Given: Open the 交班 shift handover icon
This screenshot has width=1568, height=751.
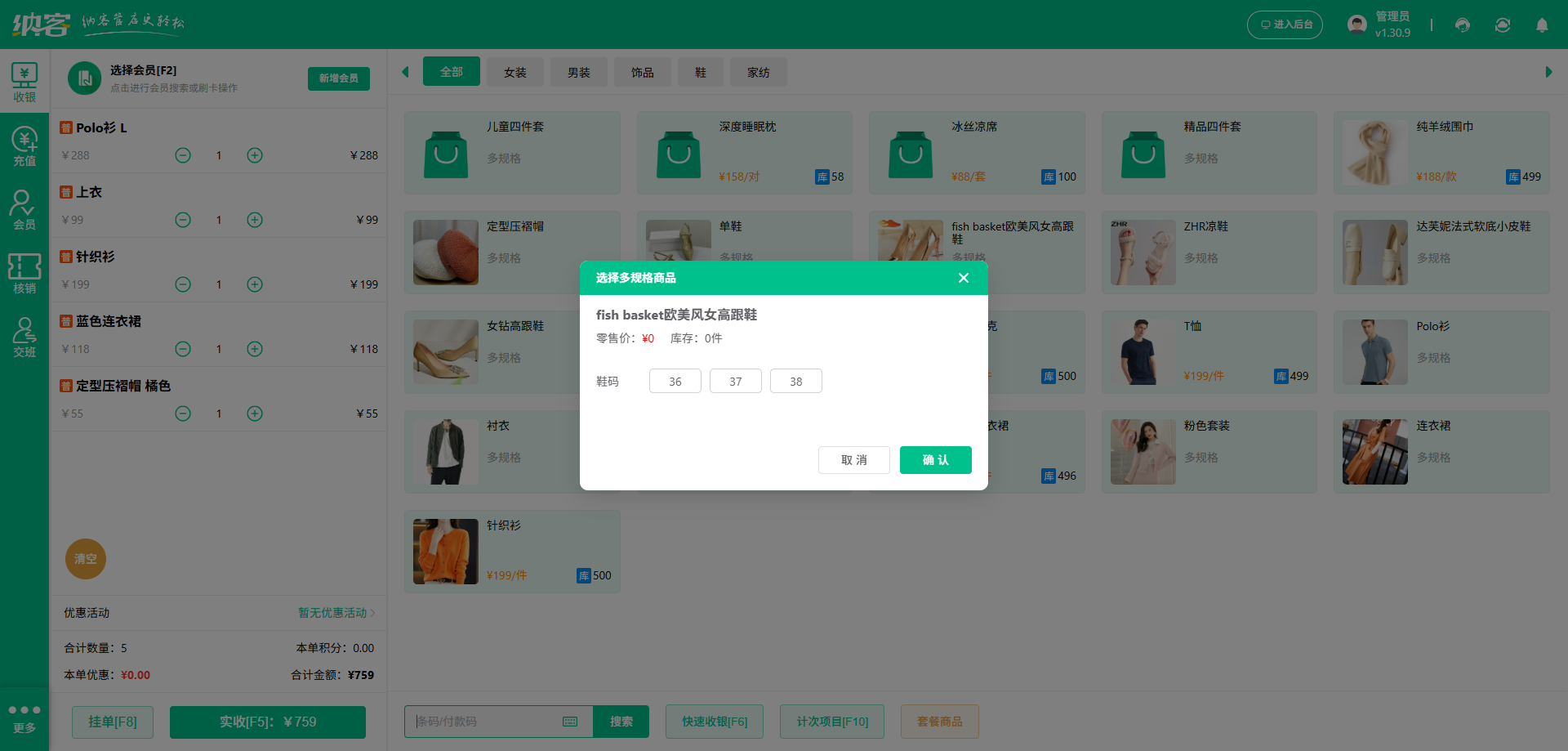Looking at the screenshot, I should [24, 338].
